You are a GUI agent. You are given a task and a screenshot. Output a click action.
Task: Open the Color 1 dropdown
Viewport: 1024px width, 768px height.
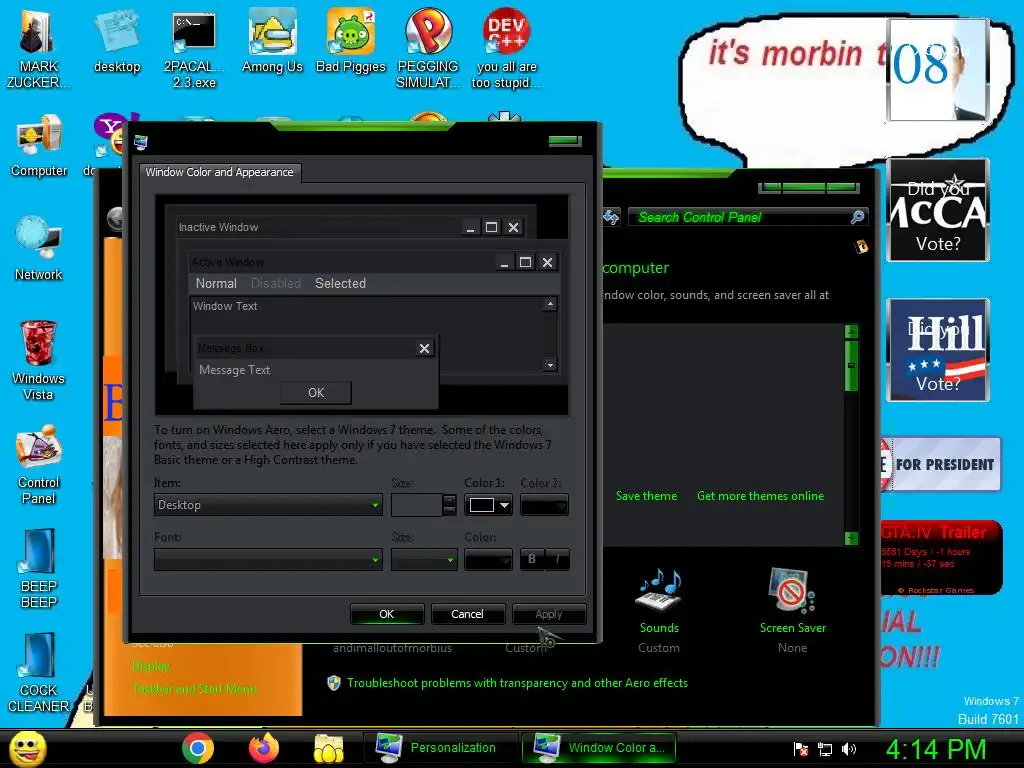pyautogui.click(x=488, y=505)
